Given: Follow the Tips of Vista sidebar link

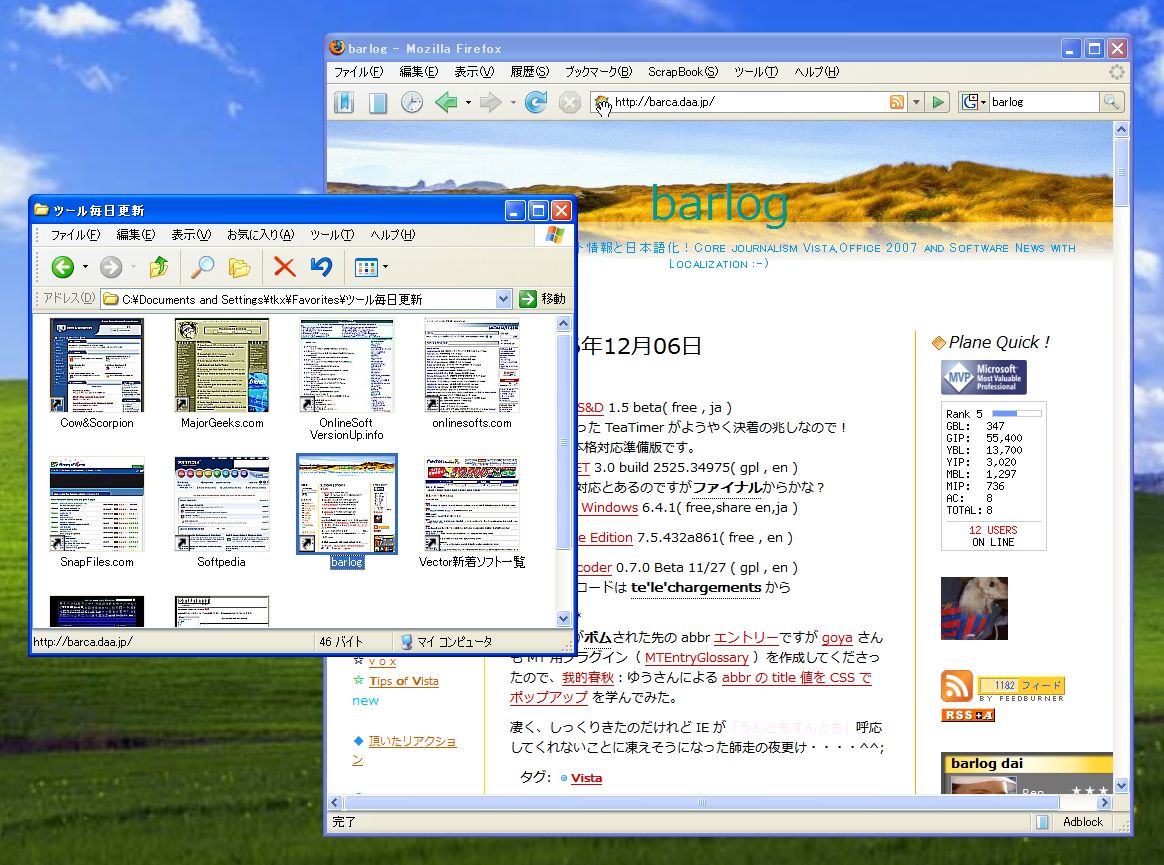Looking at the screenshot, I should point(404,681).
